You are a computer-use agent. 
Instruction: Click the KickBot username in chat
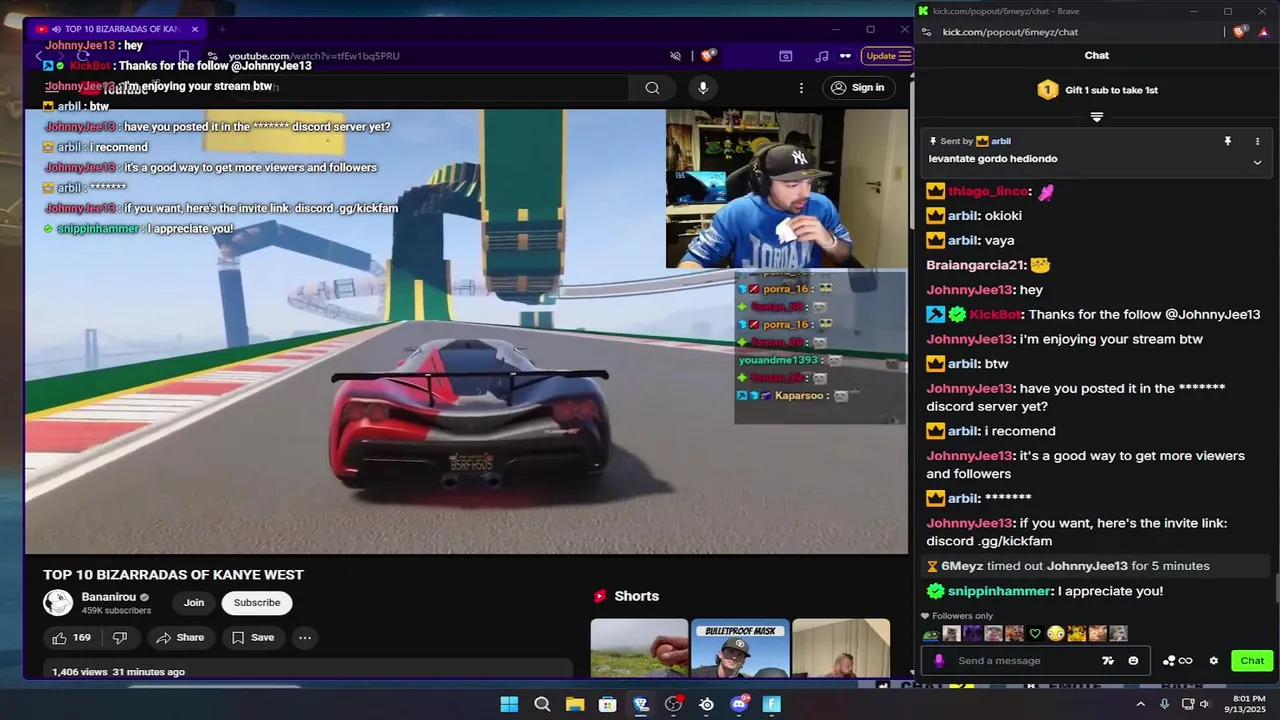pyautogui.click(x=995, y=314)
